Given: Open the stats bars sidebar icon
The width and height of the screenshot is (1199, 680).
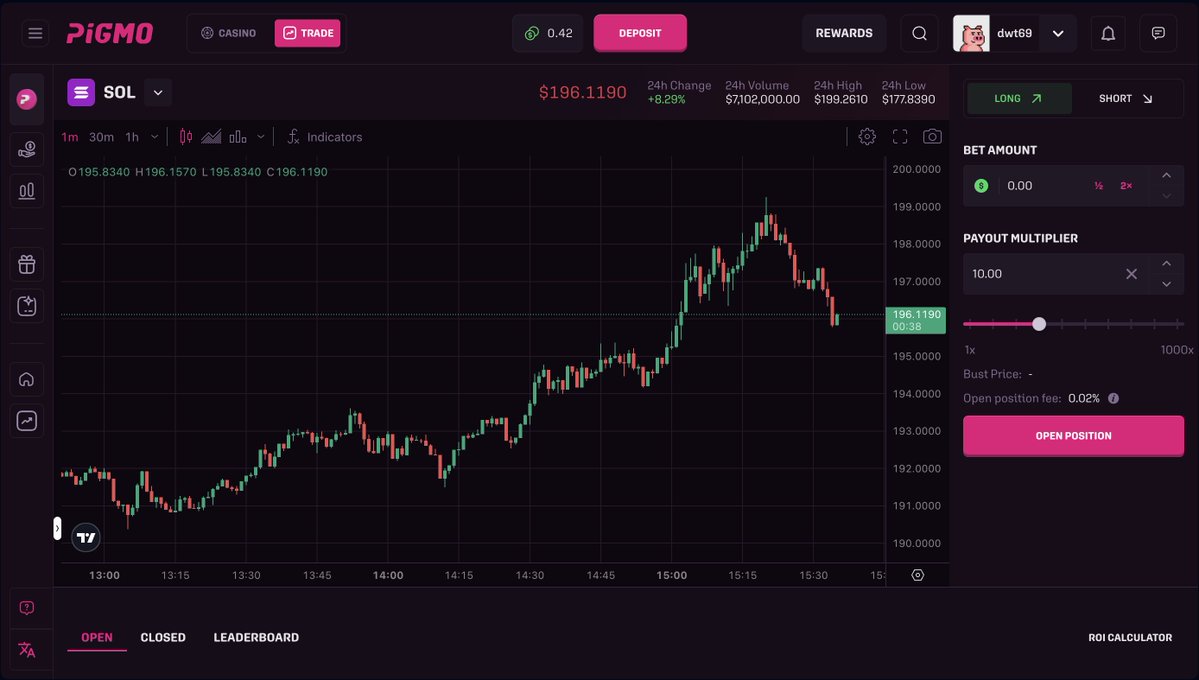Looking at the screenshot, I should click(x=27, y=191).
